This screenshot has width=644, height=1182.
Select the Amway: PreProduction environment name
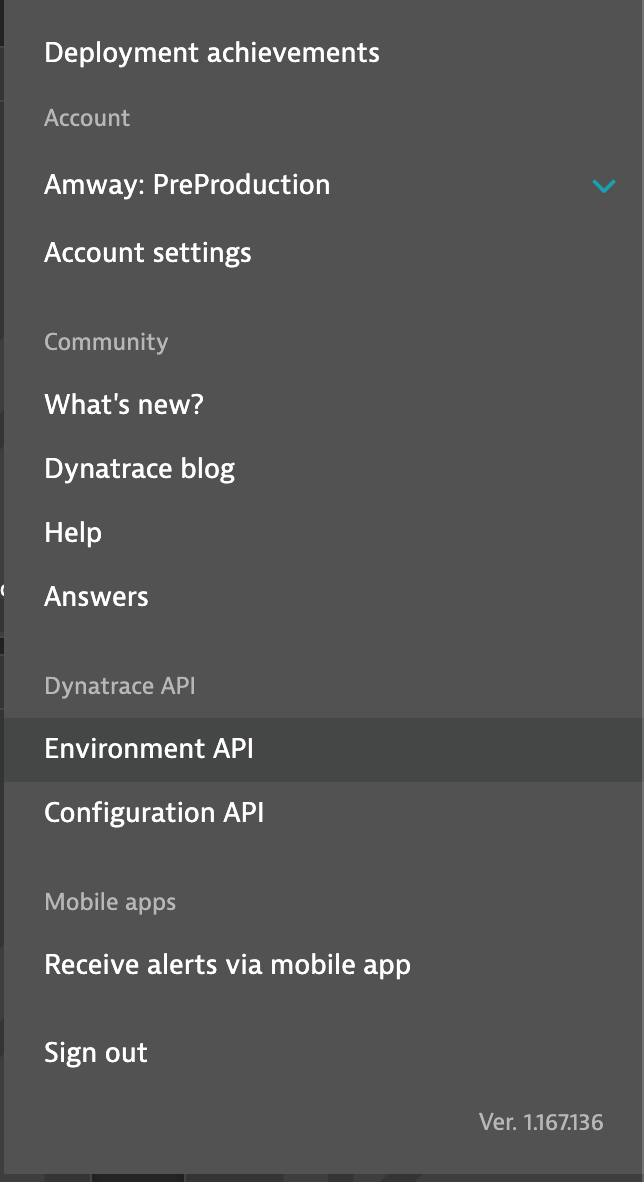[187, 185]
